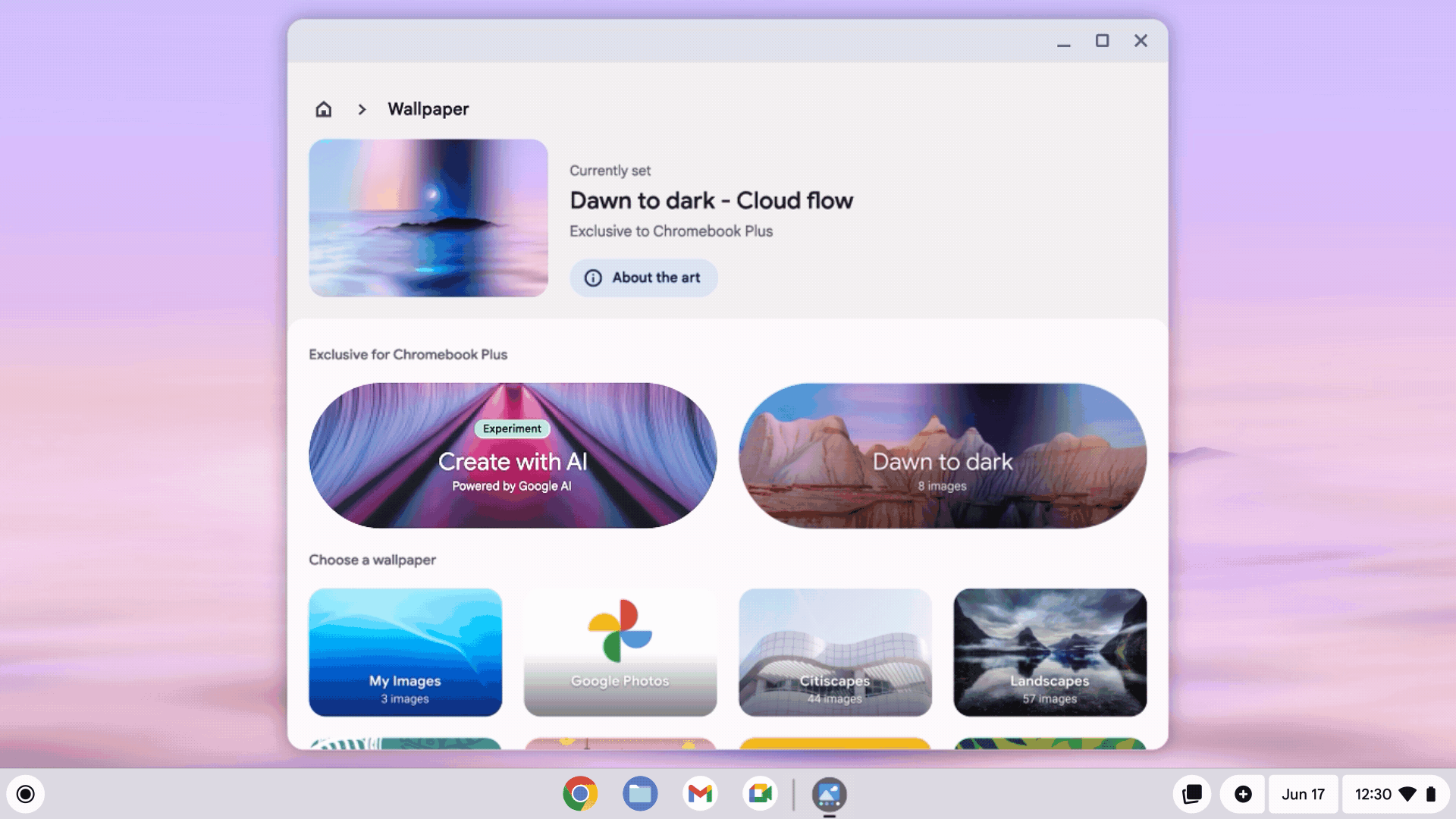Click the Chrome browser icon in taskbar
1456x819 pixels.
click(580, 793)
